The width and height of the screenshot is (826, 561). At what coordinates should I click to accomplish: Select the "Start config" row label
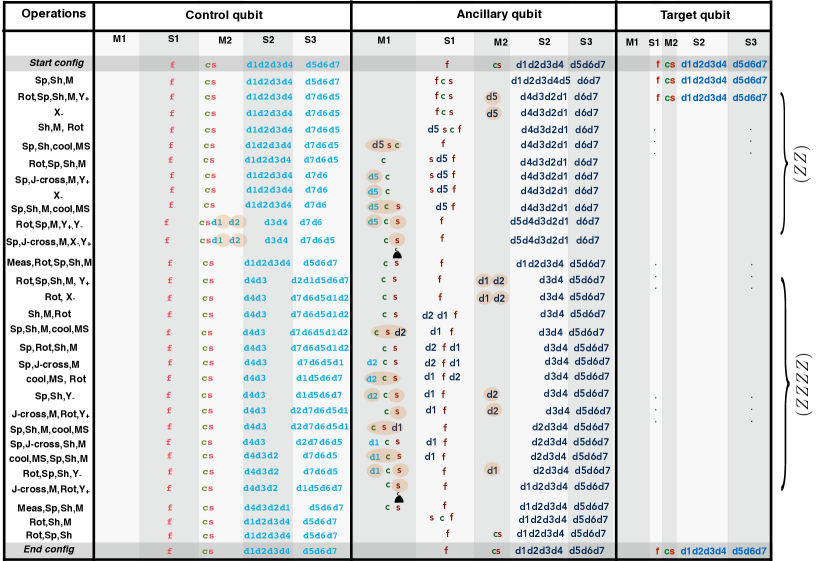click(56, 63)
